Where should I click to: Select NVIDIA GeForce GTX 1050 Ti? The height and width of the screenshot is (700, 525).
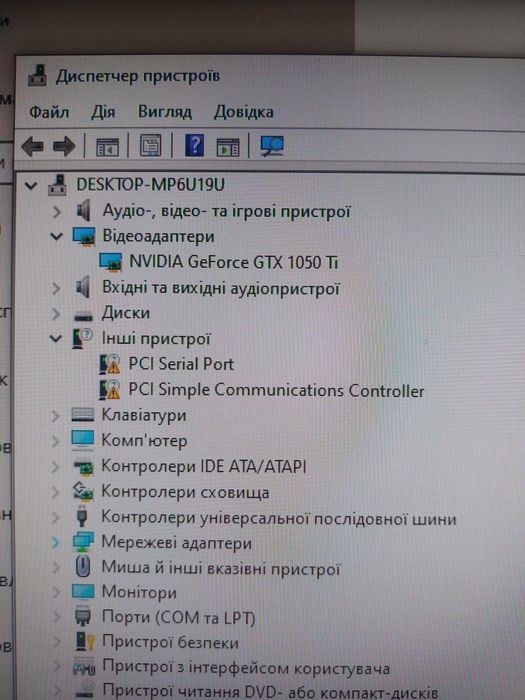point(233,262)
